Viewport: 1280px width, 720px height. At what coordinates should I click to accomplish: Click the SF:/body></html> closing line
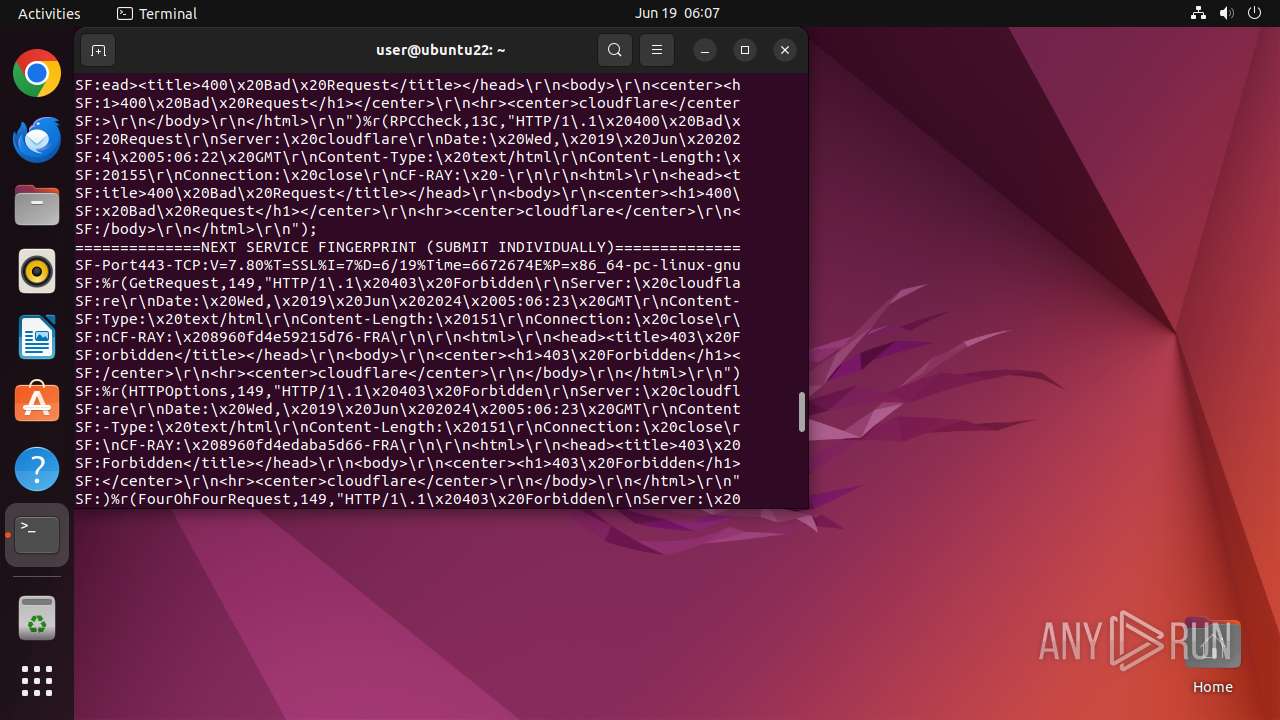[x=196, y=229]
